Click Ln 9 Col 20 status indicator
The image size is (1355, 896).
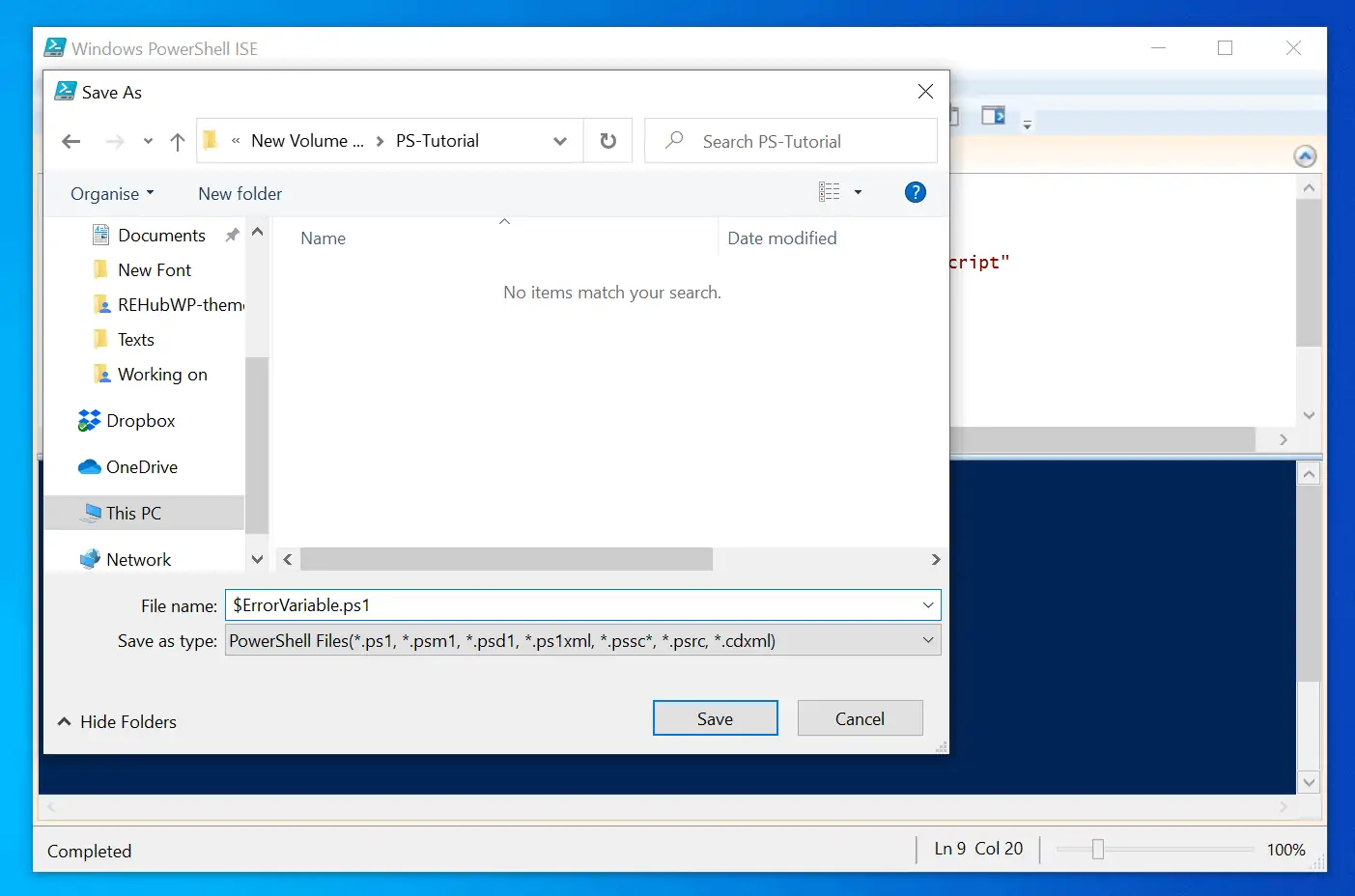tap(978, 849)
